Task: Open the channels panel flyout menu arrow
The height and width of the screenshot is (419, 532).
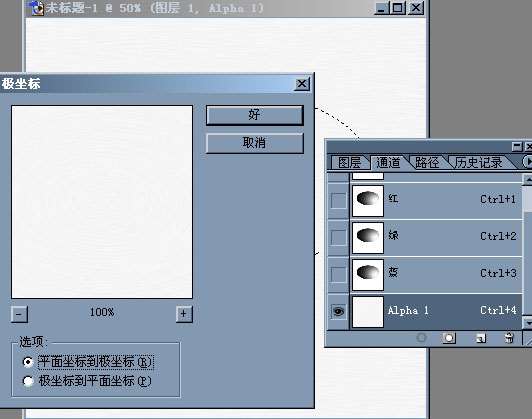Action: (x=527, y=161)
